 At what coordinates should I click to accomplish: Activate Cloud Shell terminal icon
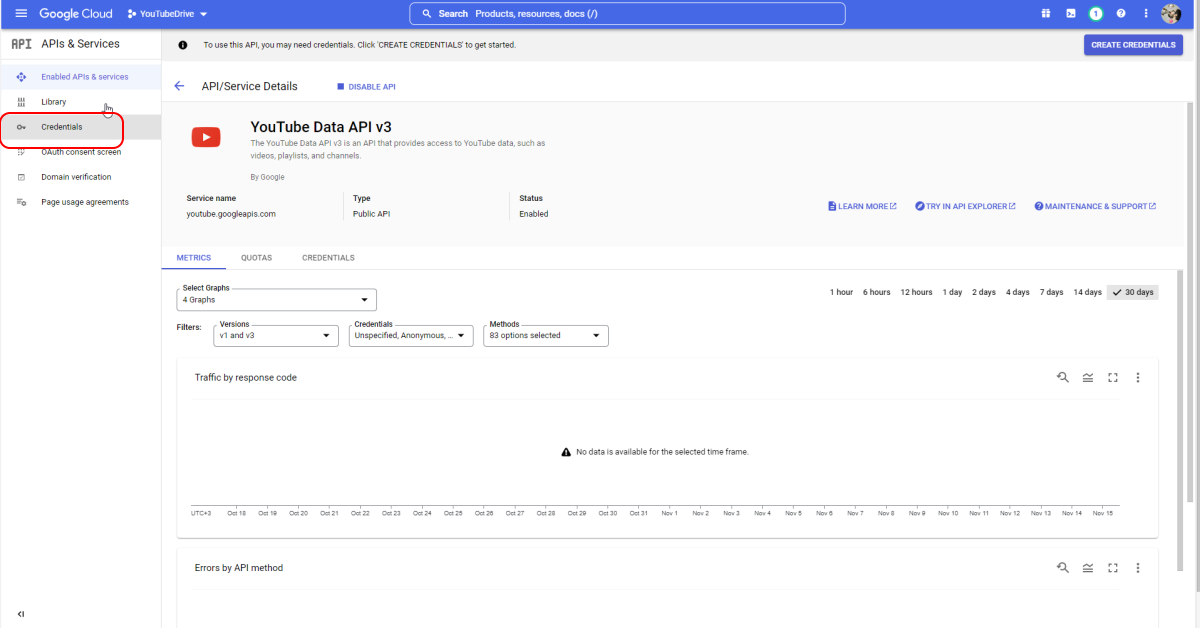(1071, 14)
